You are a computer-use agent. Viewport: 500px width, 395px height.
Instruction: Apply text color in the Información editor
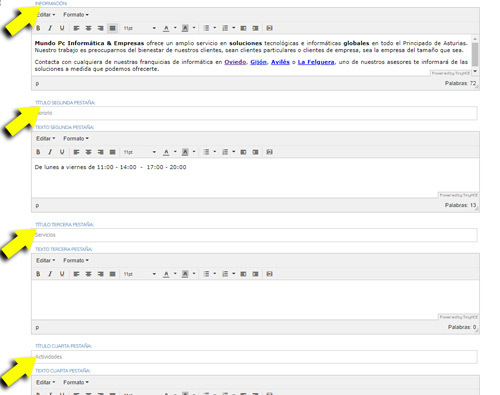tap(166, 28)
